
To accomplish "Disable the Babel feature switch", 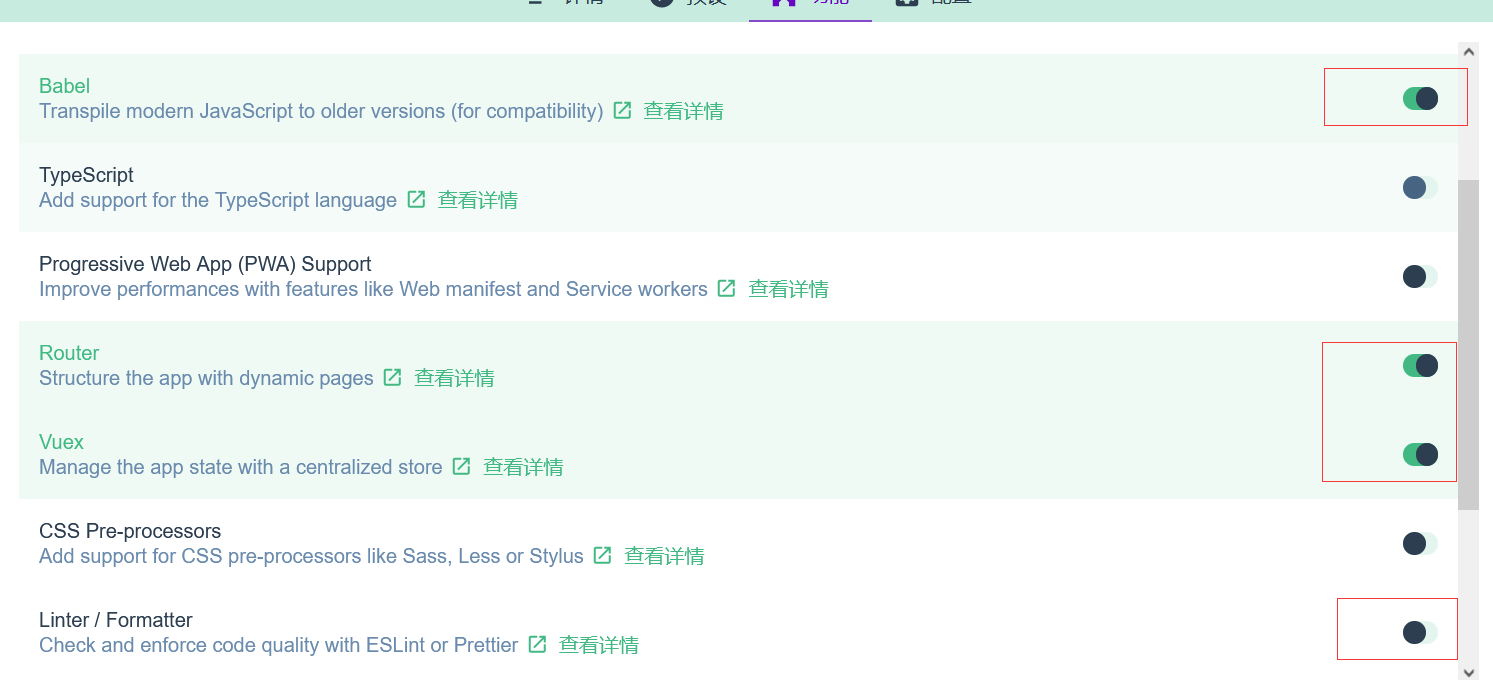I will click(1420, 98).
